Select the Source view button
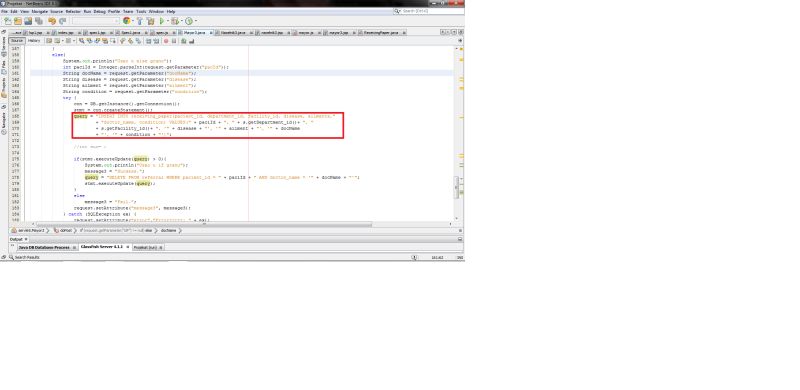The image size is (800, 390). tap(17, 41)
